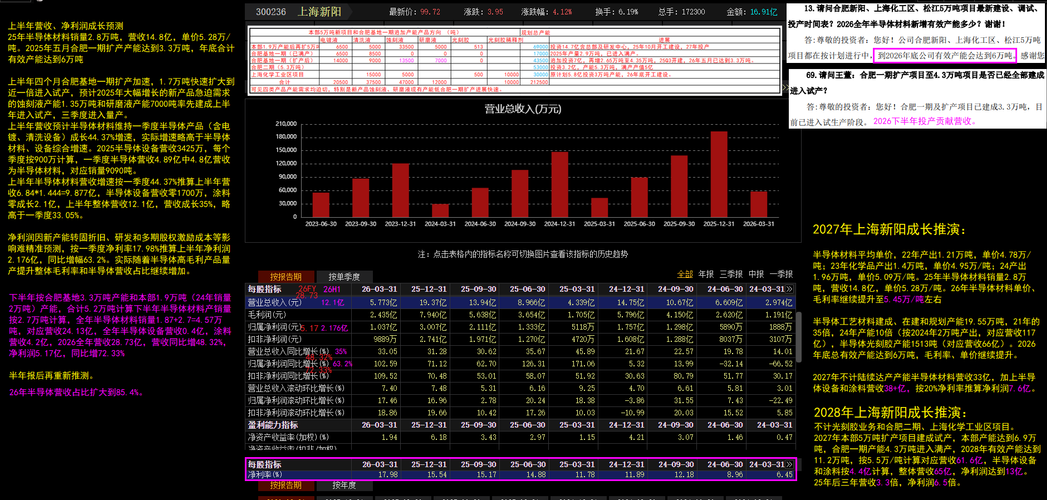Click the note about 点击表格内的指标名称
The image size is (1047, 500).
(523, 254)
